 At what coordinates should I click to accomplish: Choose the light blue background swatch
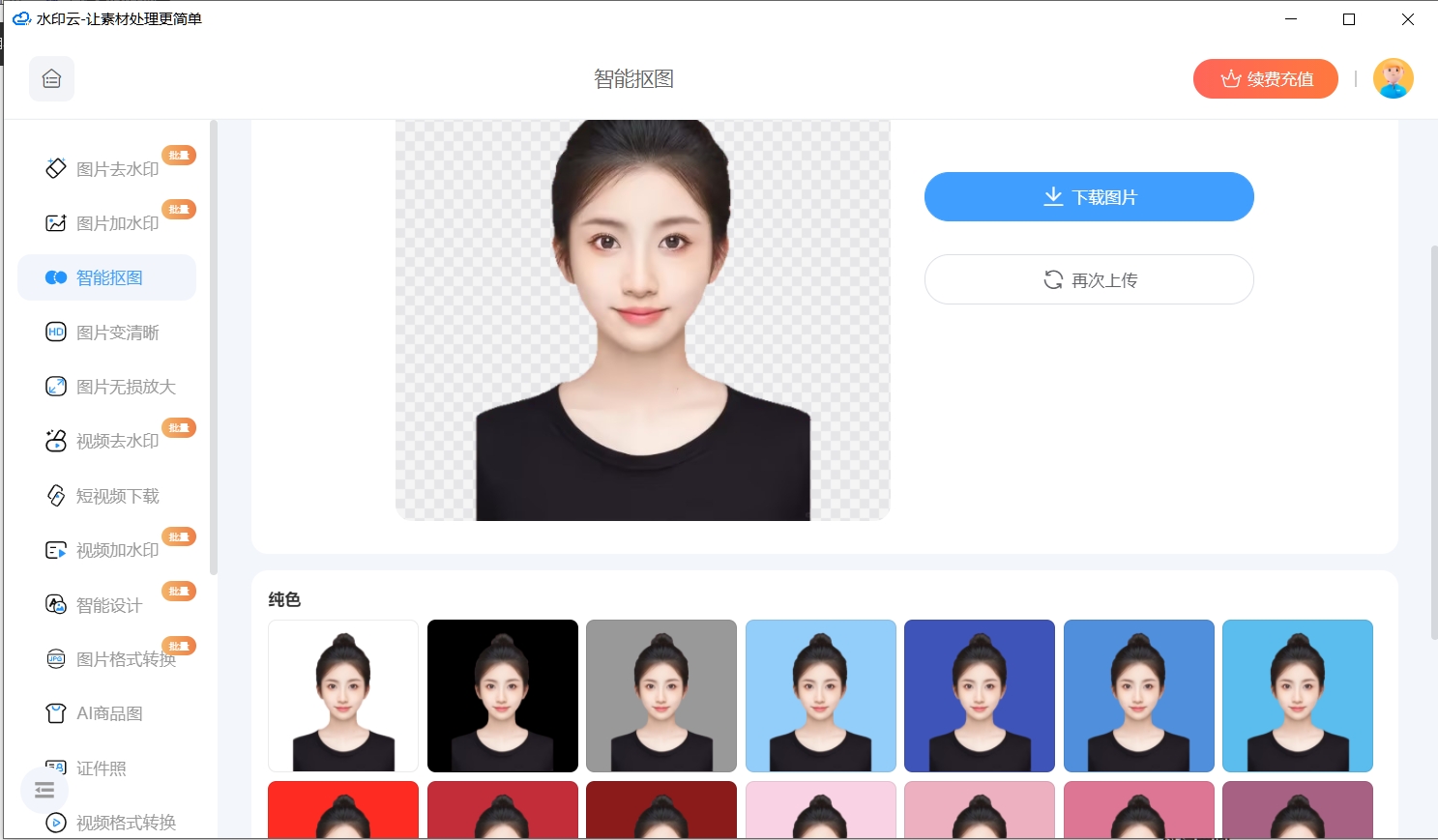(821, 696)
